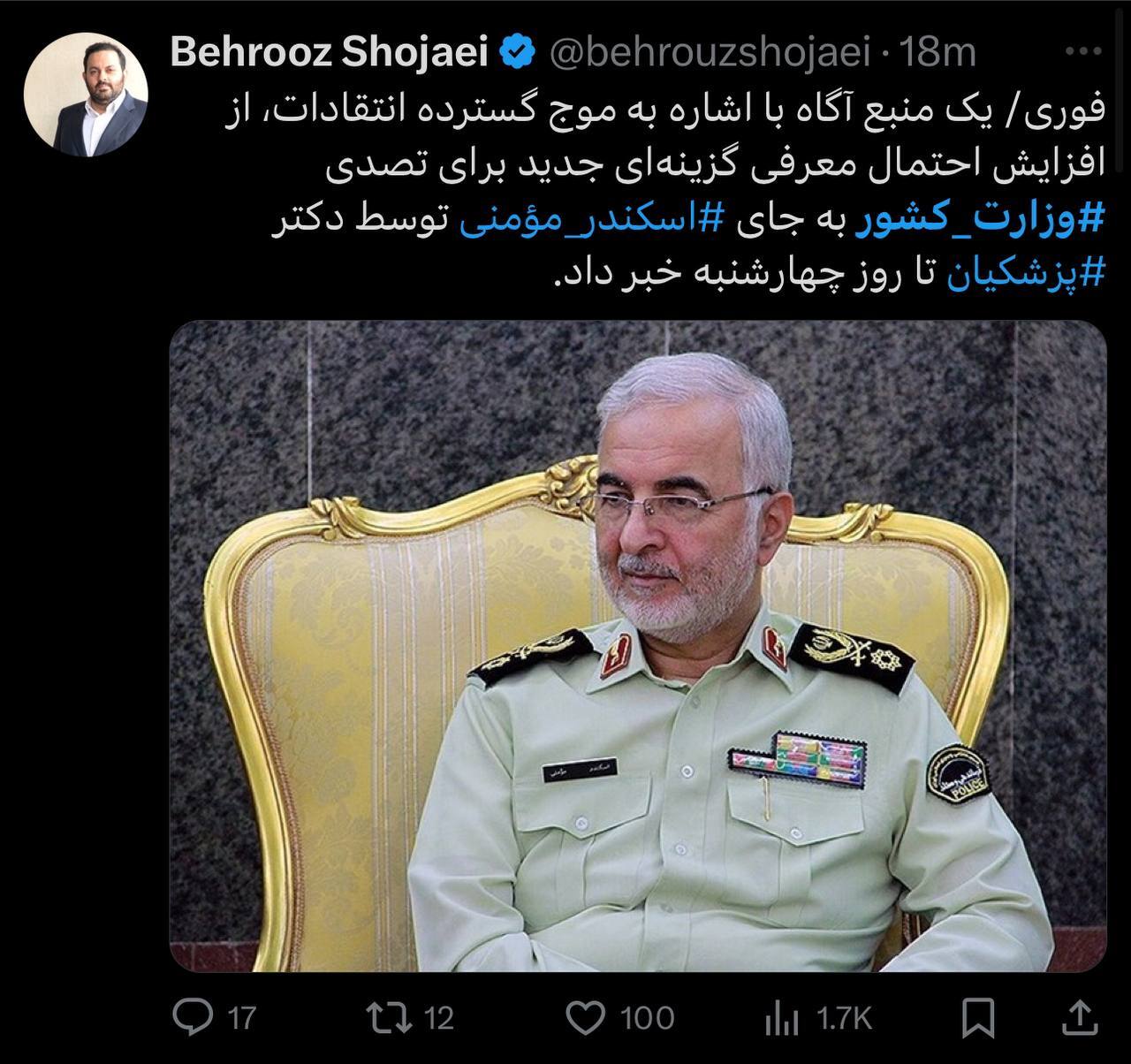Click the reply count 17
This screenshot has height=1064, width=1131.
(241, 1019)
